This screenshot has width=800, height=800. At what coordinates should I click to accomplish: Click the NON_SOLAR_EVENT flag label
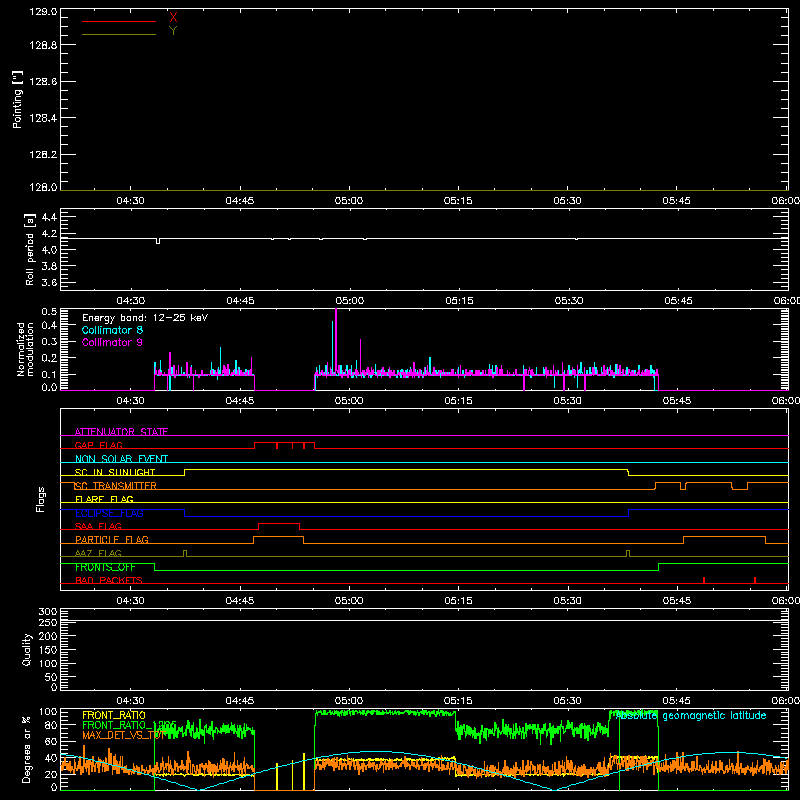coord(121,459)
